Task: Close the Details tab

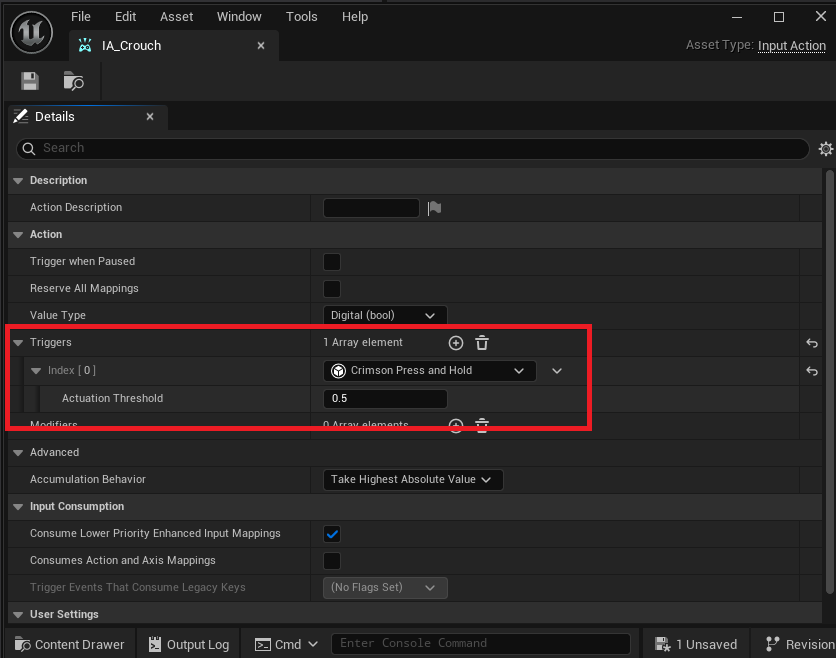Action: click(150, 117)
